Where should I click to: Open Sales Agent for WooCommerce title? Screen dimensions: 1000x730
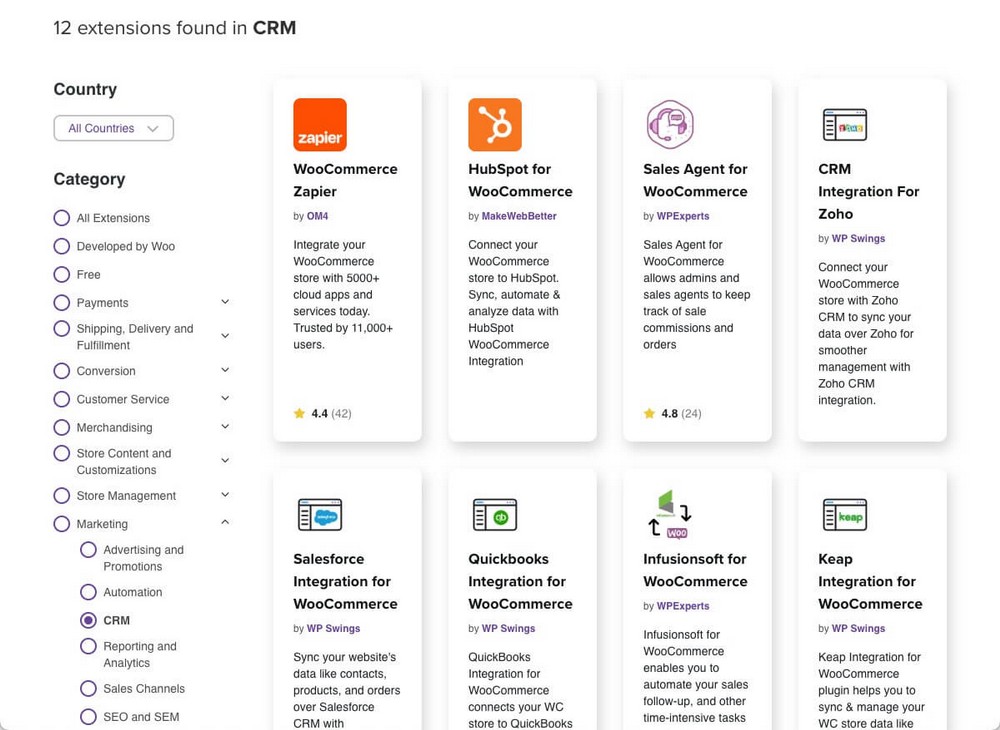695,180
